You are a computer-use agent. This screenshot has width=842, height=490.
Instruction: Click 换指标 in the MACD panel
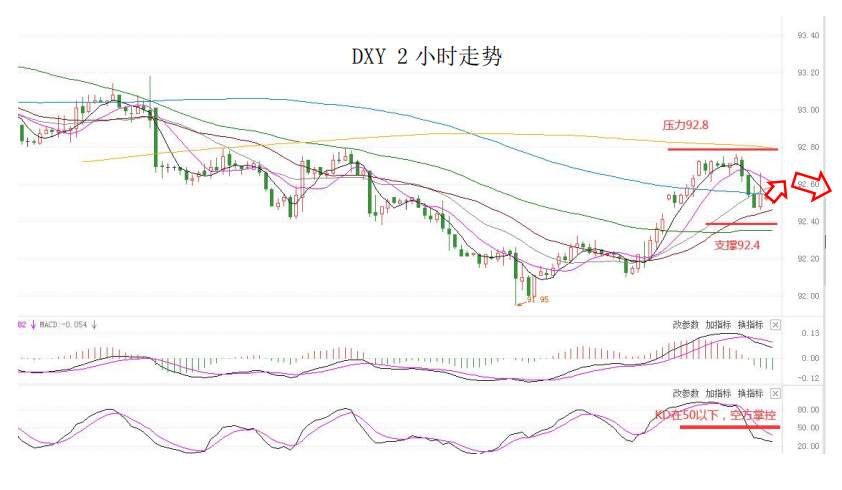pos(750,325)
